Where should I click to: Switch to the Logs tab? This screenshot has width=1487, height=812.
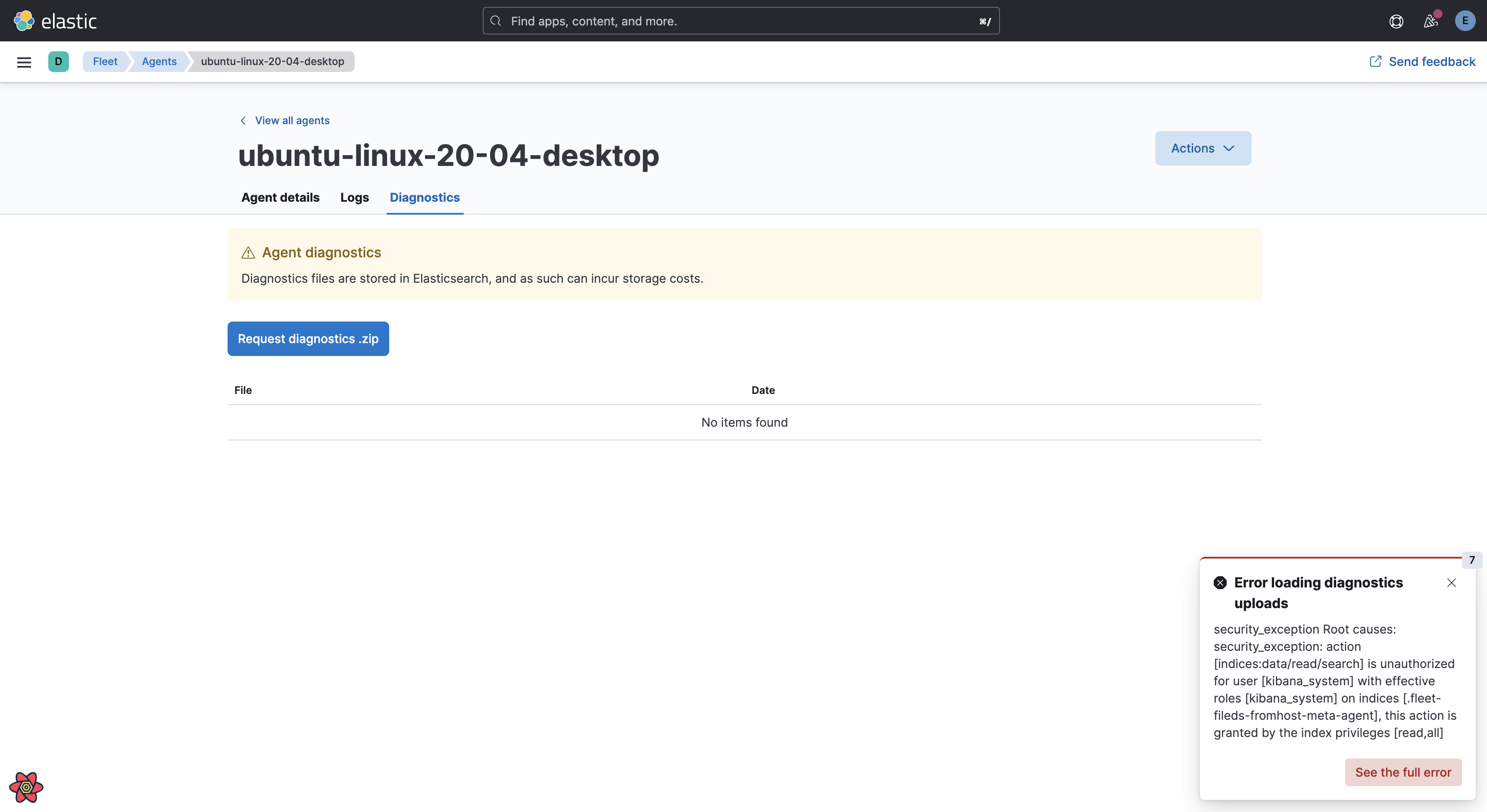coord(354,197)
